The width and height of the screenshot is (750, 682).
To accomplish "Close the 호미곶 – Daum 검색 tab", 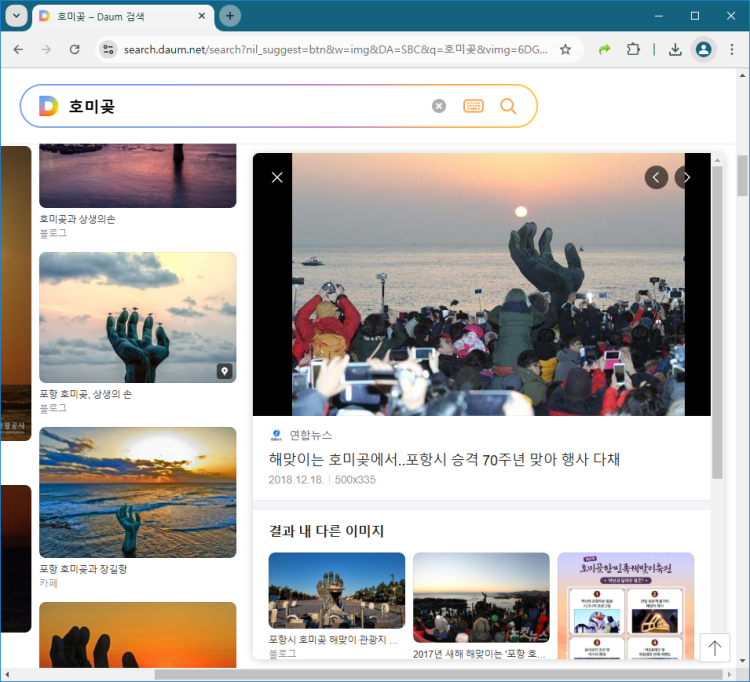I will pos(202,16).
